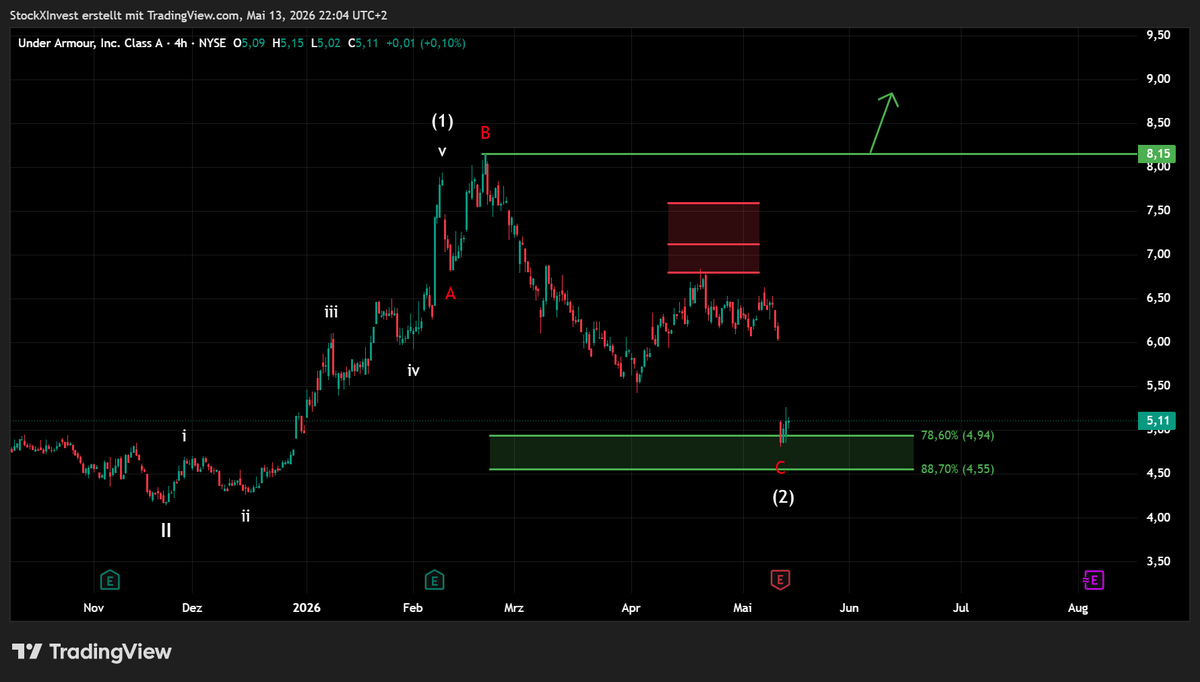This screenshot has height=682, width=1200.
Task: Click the 6,50 price axis value
Action: click(1158, 298)
